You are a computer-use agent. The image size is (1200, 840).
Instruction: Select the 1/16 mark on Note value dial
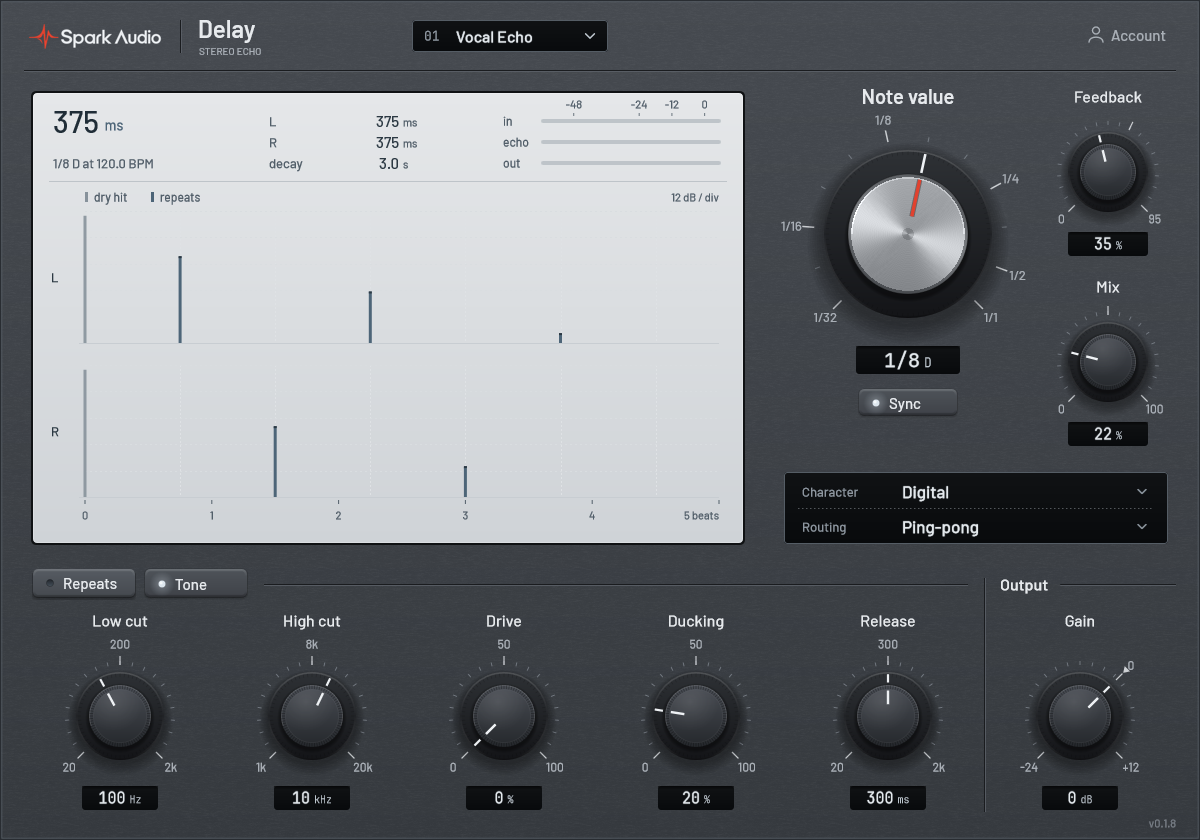[x=791, y=226]
